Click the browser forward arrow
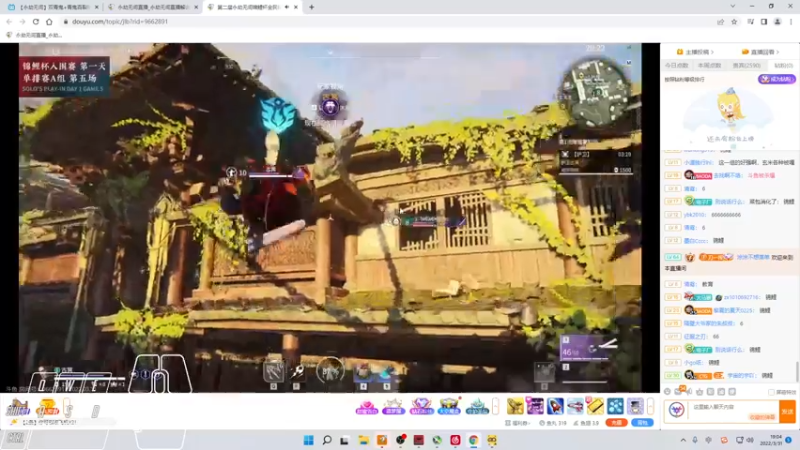 22,21
